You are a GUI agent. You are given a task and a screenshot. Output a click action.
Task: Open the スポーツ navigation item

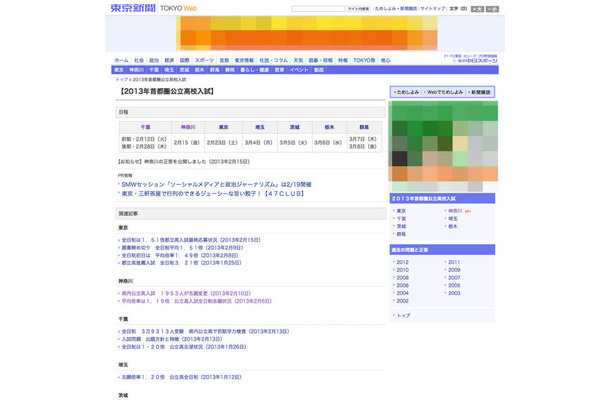(x=204, y=60)
